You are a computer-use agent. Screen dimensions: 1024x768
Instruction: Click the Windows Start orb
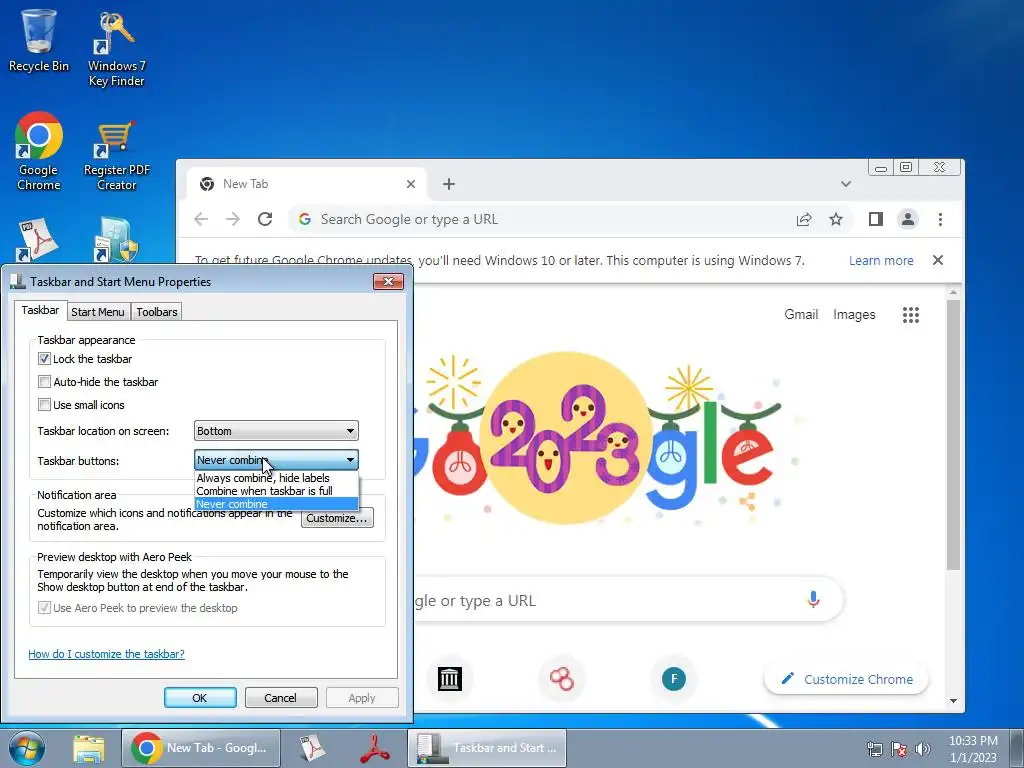[27, 748]
